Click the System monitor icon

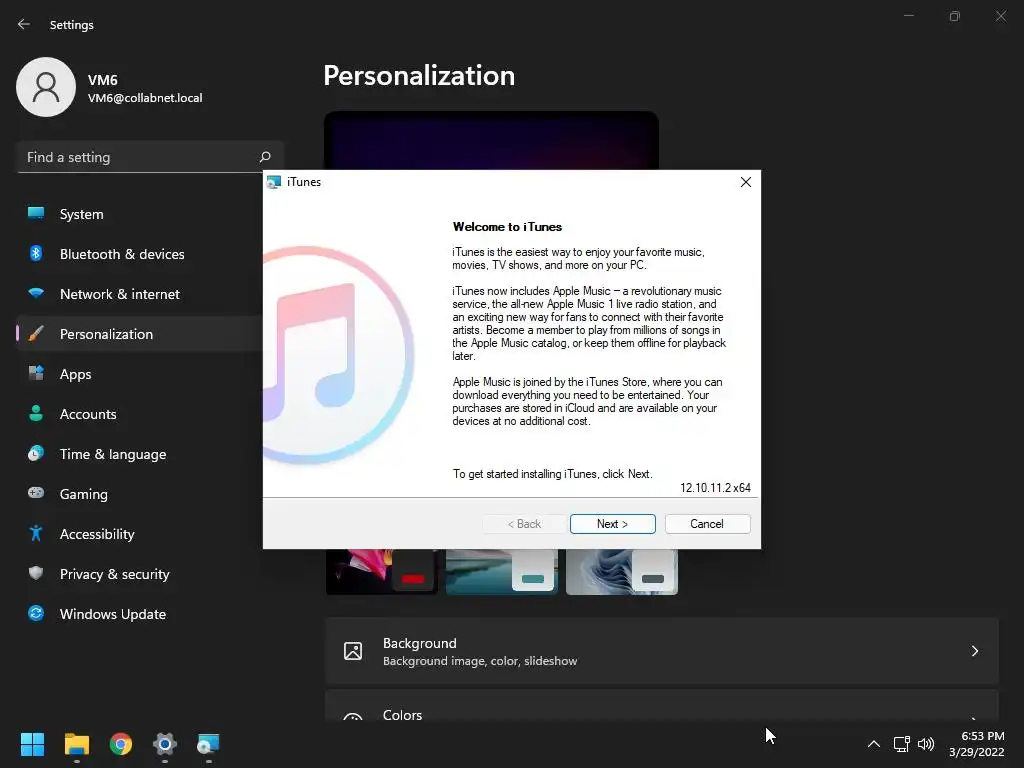[36, 213]
